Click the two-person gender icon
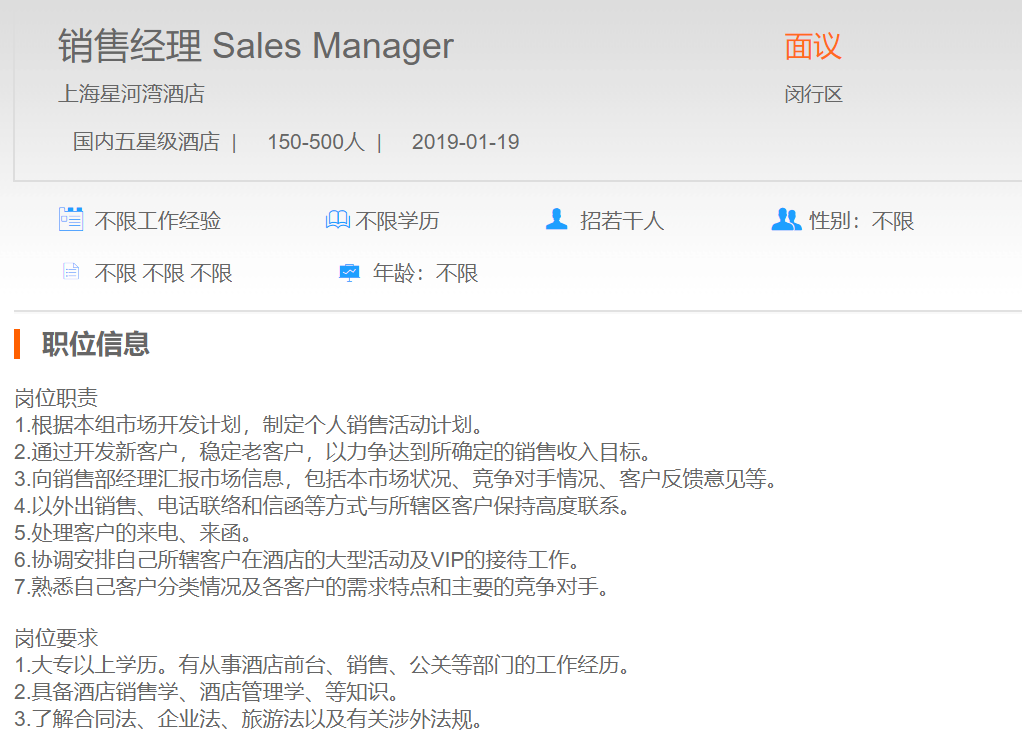Viewport: 1022px width, 744px height. coord(786,219)
